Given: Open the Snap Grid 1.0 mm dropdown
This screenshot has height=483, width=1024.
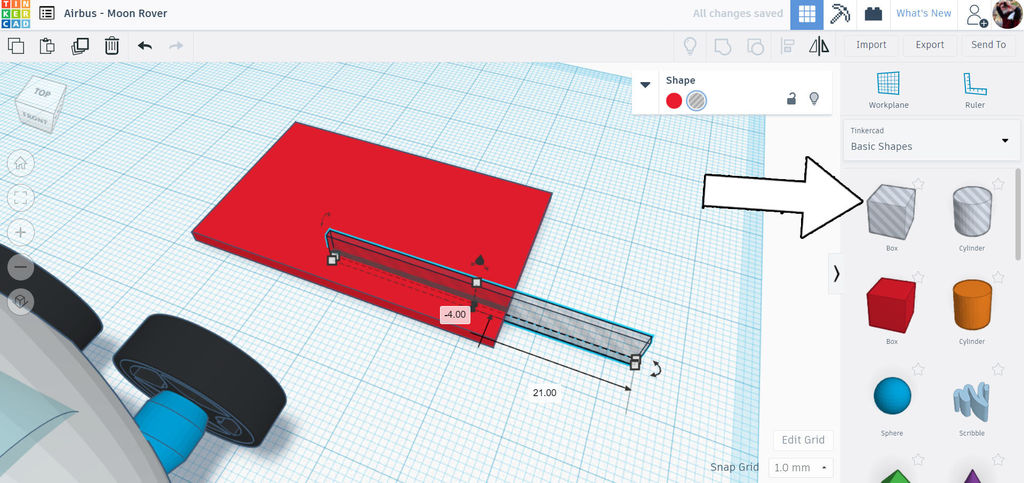Looking at the screenshot, I should tap(801, 467).
